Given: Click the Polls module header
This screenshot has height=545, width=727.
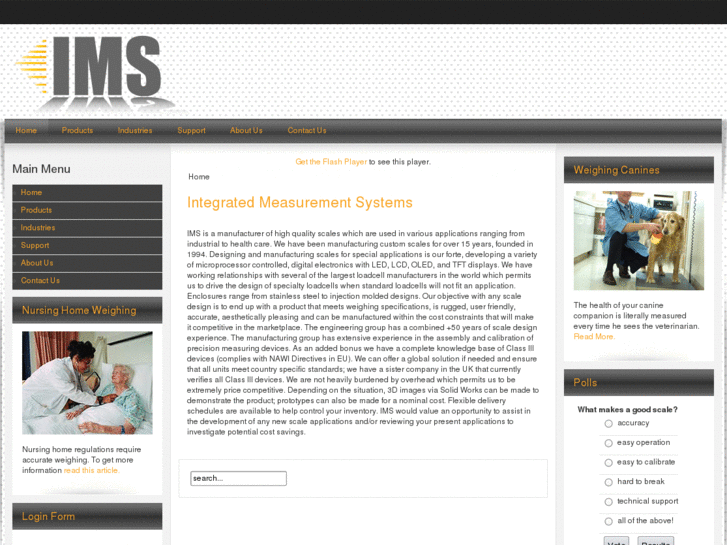Looking at the screenshot, I should (x=638, y=383).
